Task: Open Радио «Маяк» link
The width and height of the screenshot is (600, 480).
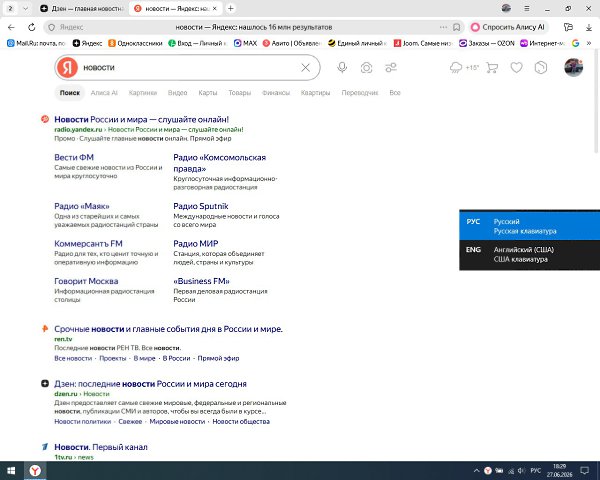Action: [x=82, y=206]
